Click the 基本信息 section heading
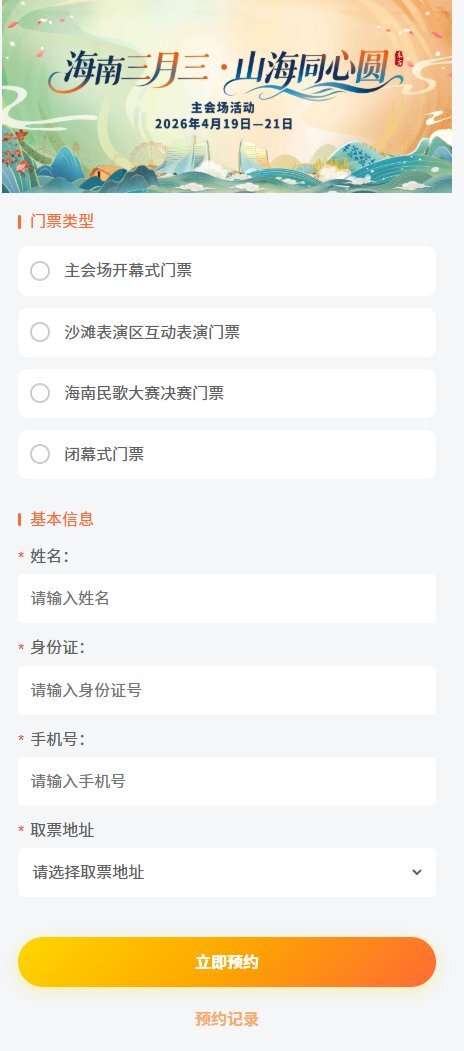 [62, 519]
